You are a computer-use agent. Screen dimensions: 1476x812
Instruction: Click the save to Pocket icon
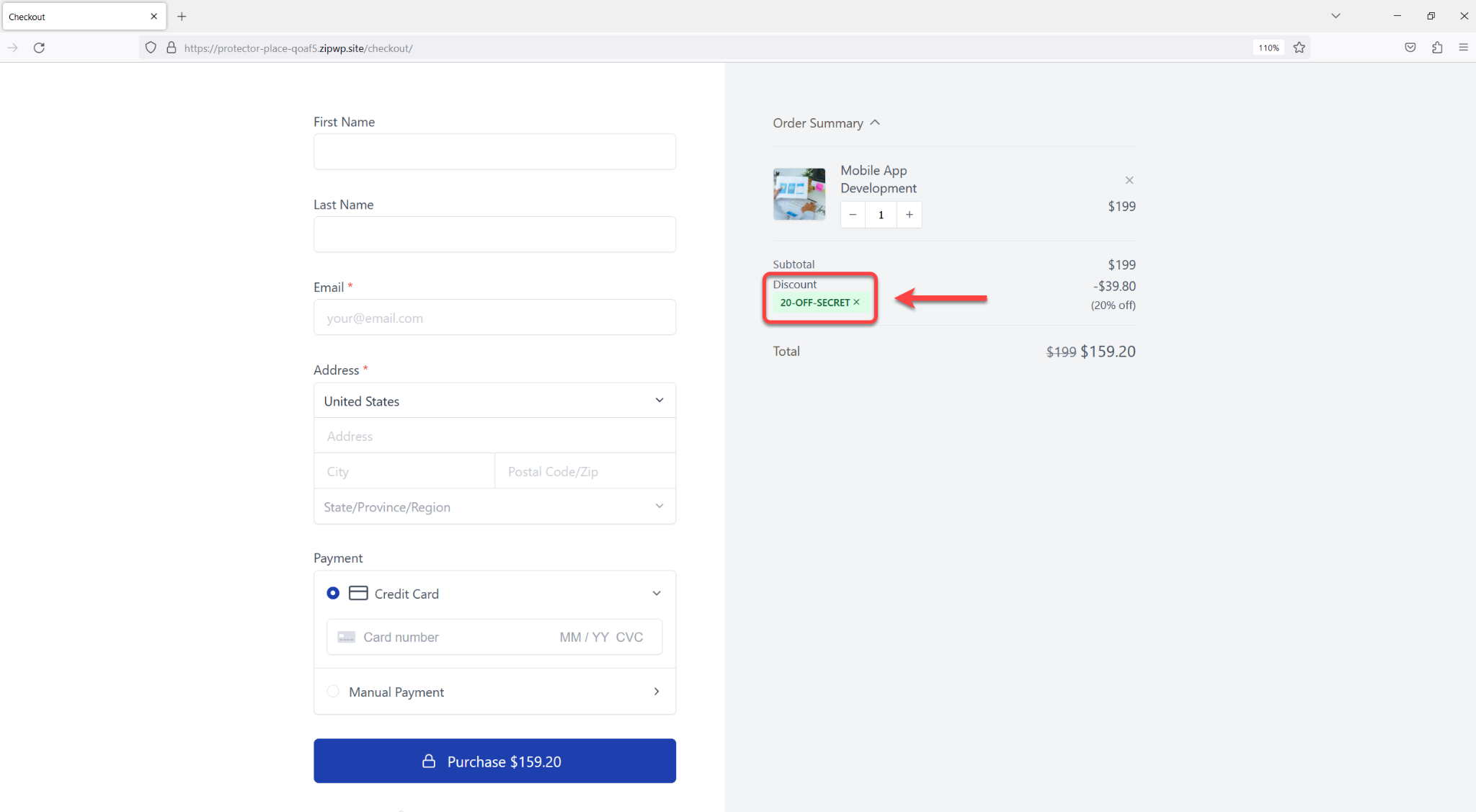tap(1410, 48)
